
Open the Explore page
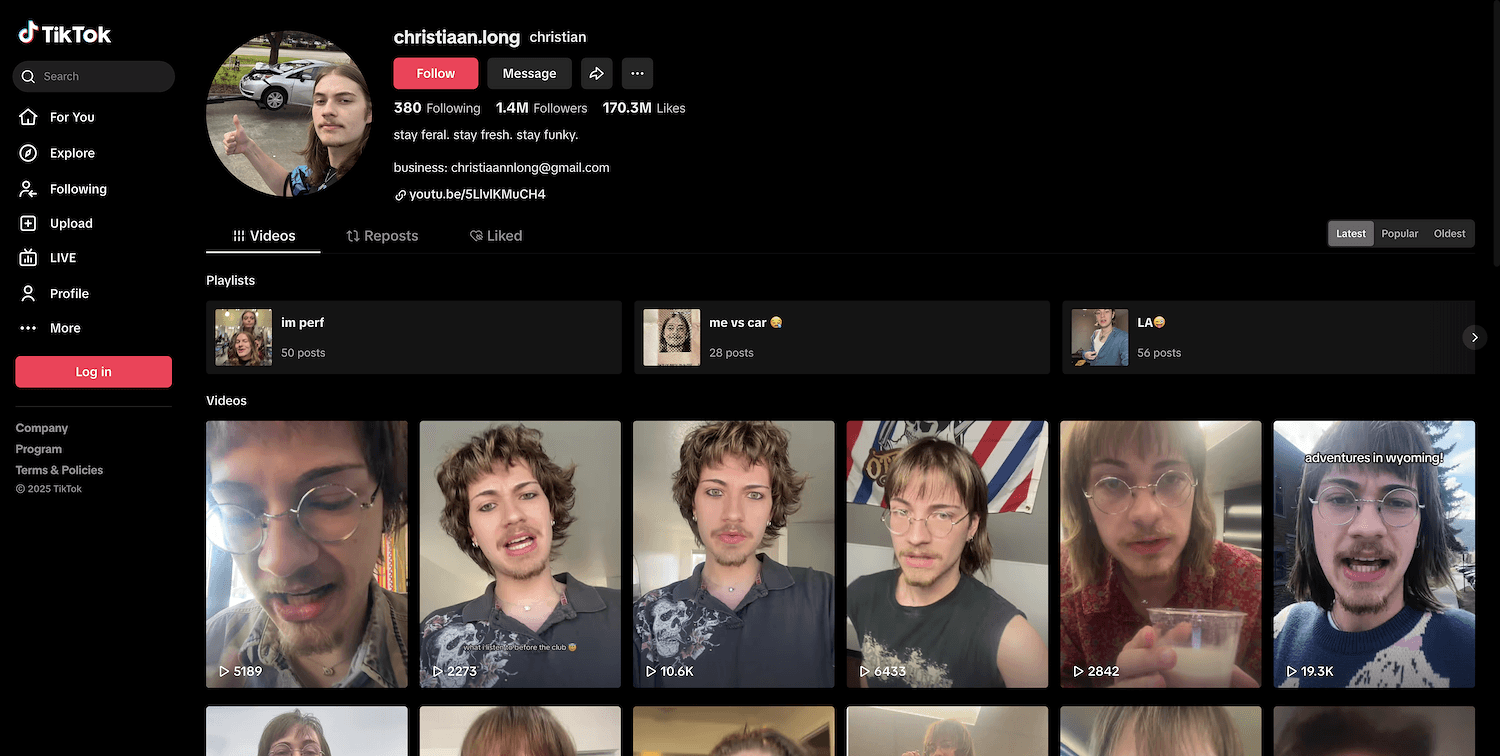72,153
